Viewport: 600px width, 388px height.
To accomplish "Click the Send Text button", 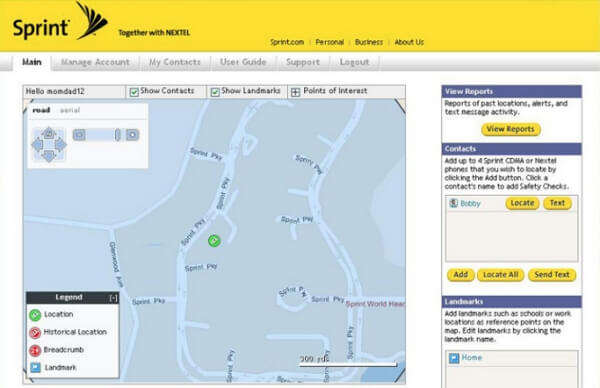I will click(x=552, y=275).
